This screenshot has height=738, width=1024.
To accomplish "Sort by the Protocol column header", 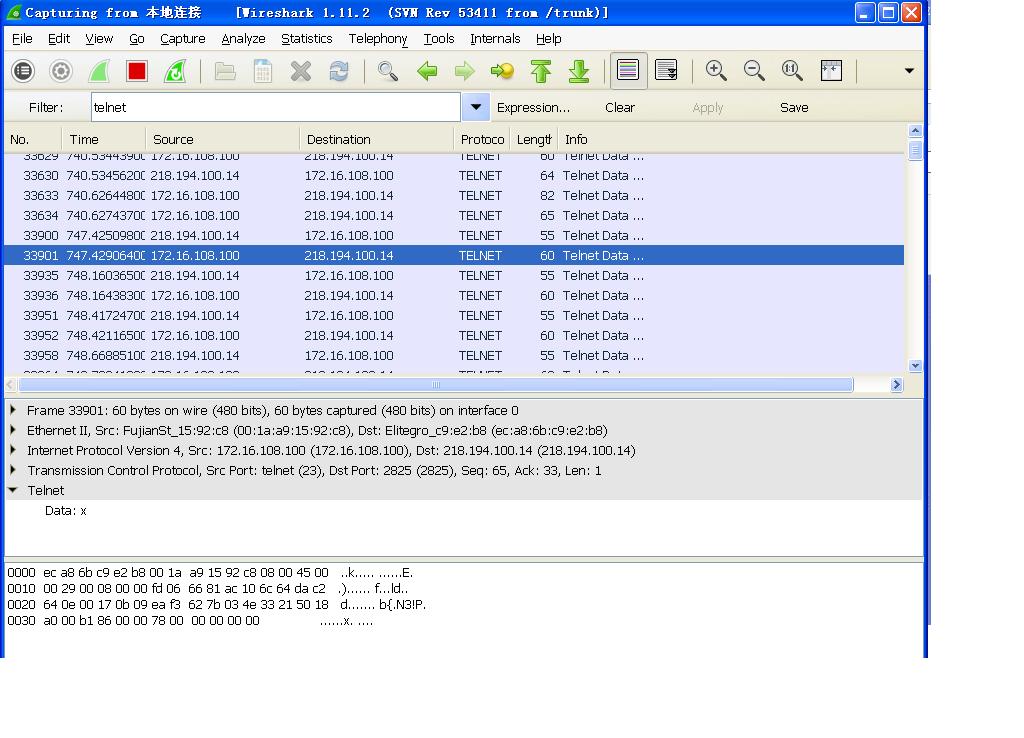I will [x=482, y=139].
